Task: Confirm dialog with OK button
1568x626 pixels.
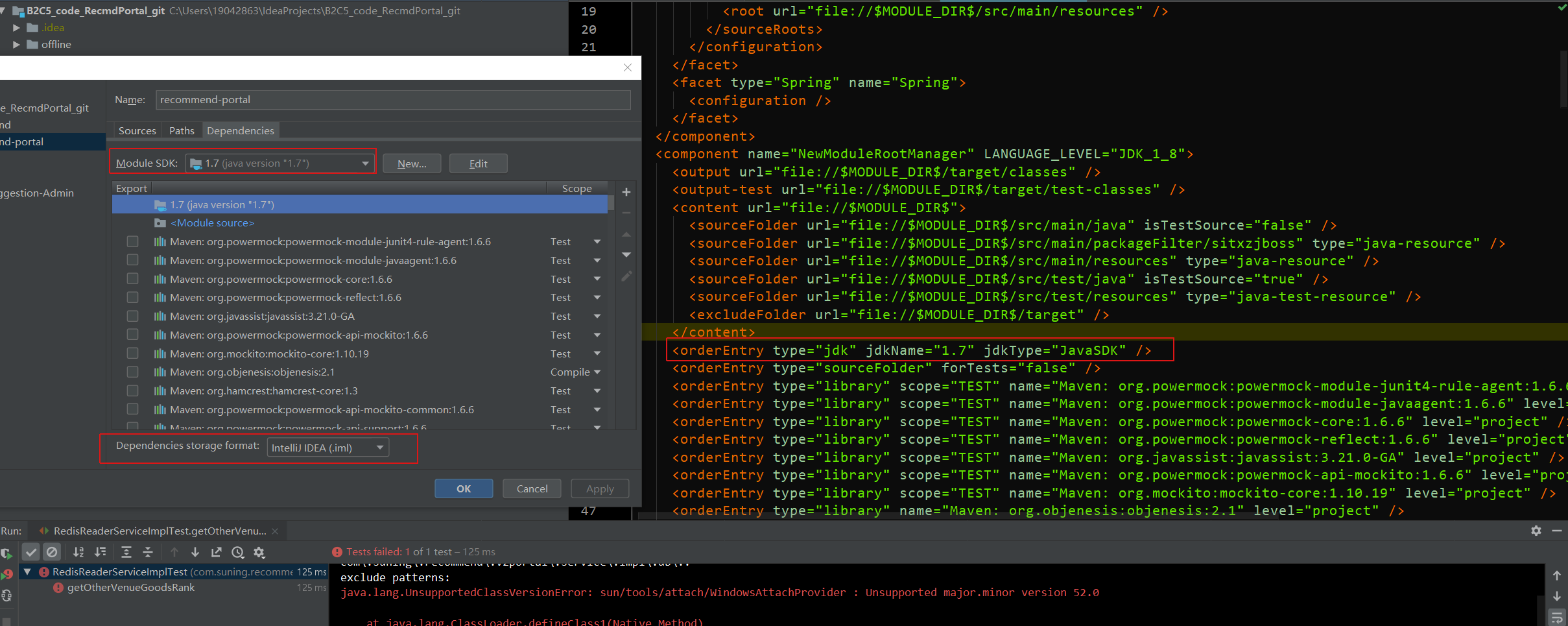Action: (x=464, y=488)
